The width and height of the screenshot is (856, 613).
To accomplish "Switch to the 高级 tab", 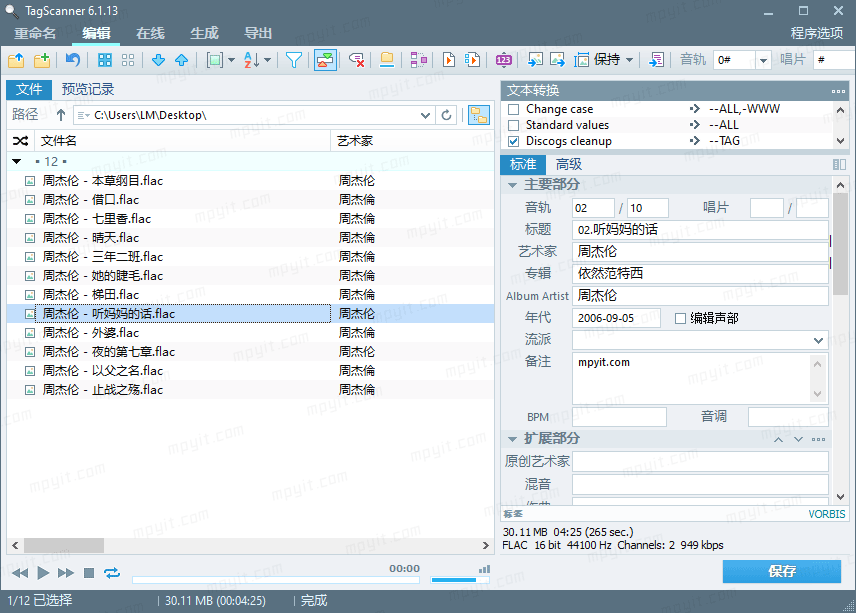I will pos(568,164).
